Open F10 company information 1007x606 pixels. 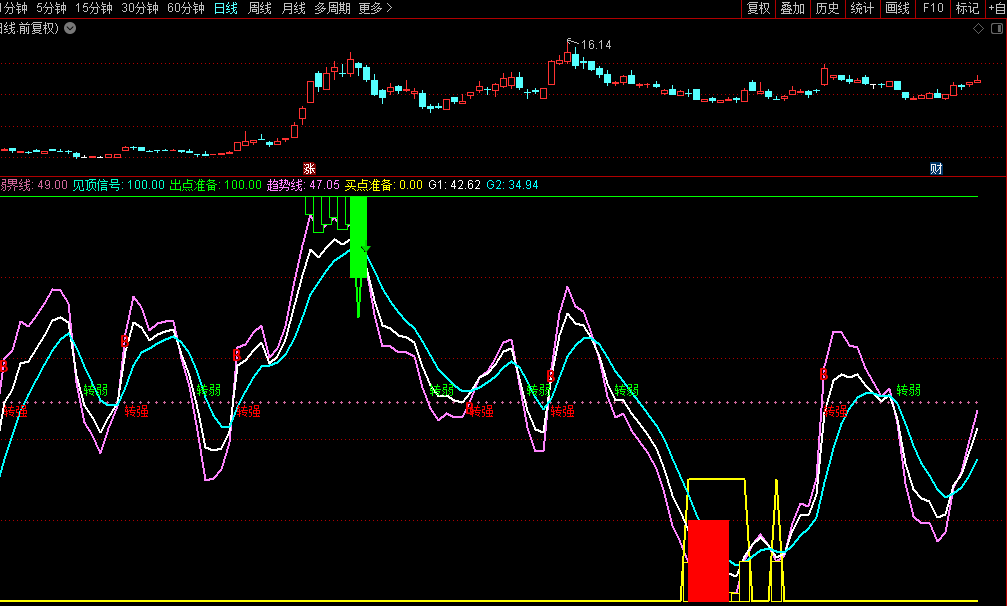tap(932, 8)
